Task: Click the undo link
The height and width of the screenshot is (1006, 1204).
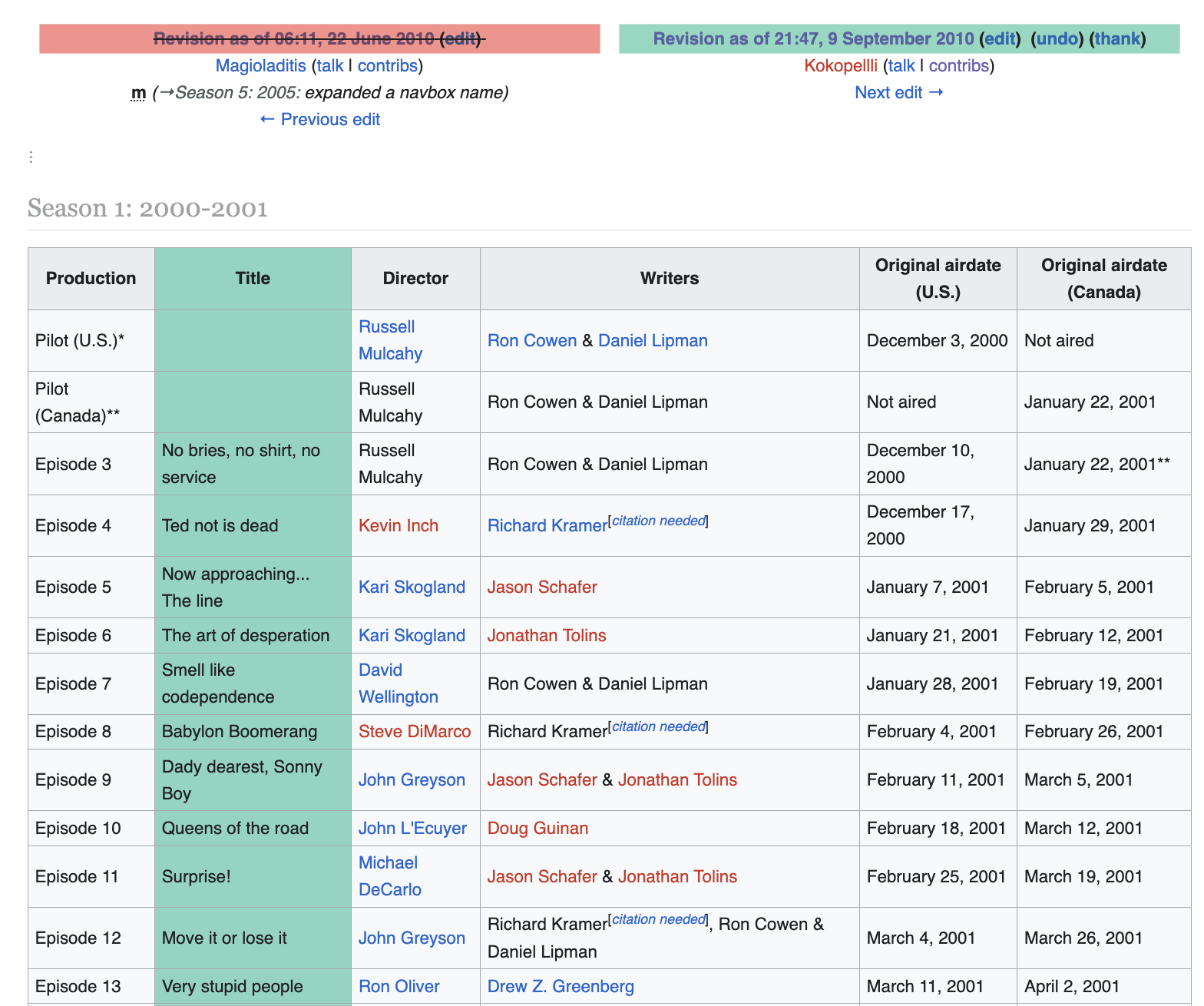Action: (x=1057, y=39)
